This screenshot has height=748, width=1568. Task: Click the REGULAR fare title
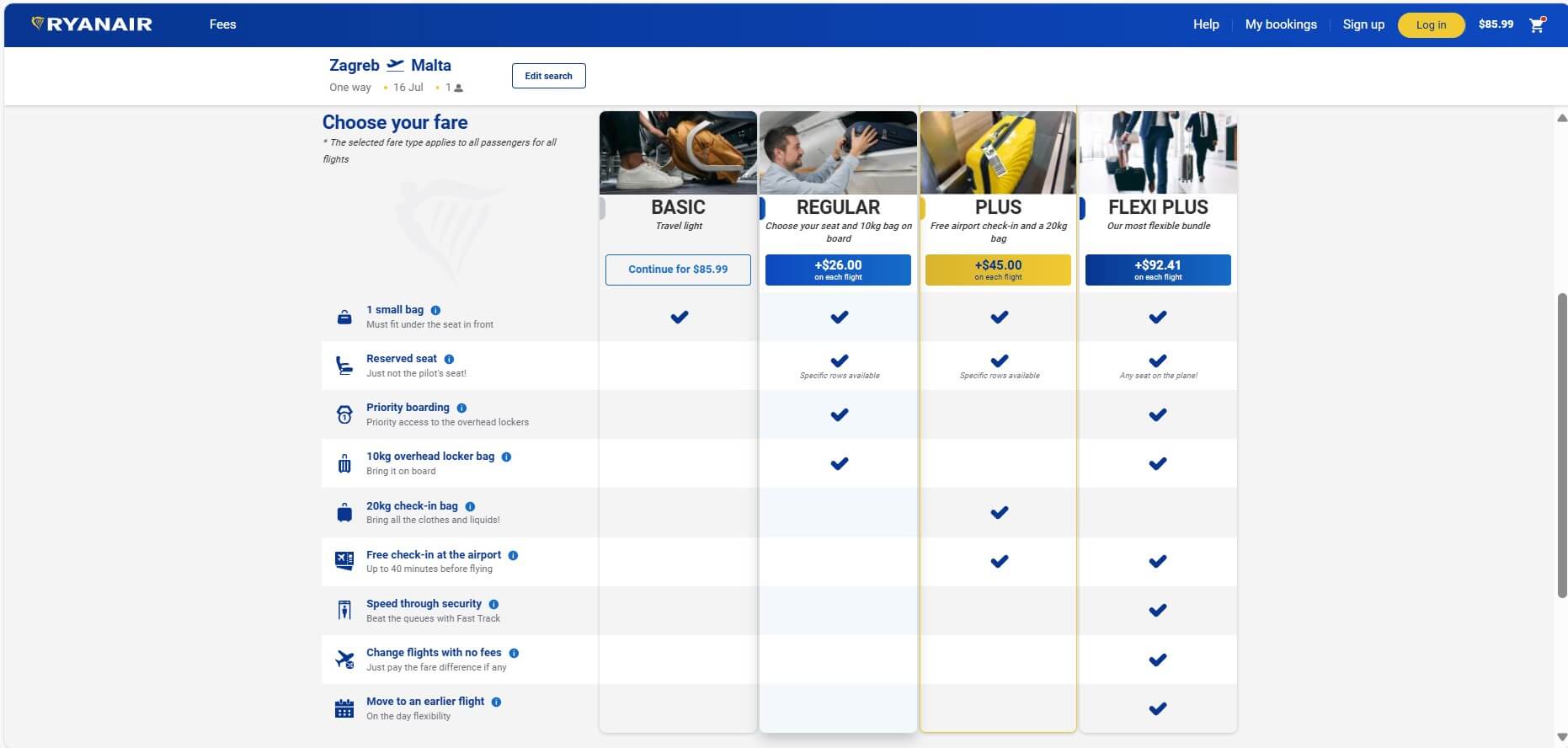click(838, 207)
